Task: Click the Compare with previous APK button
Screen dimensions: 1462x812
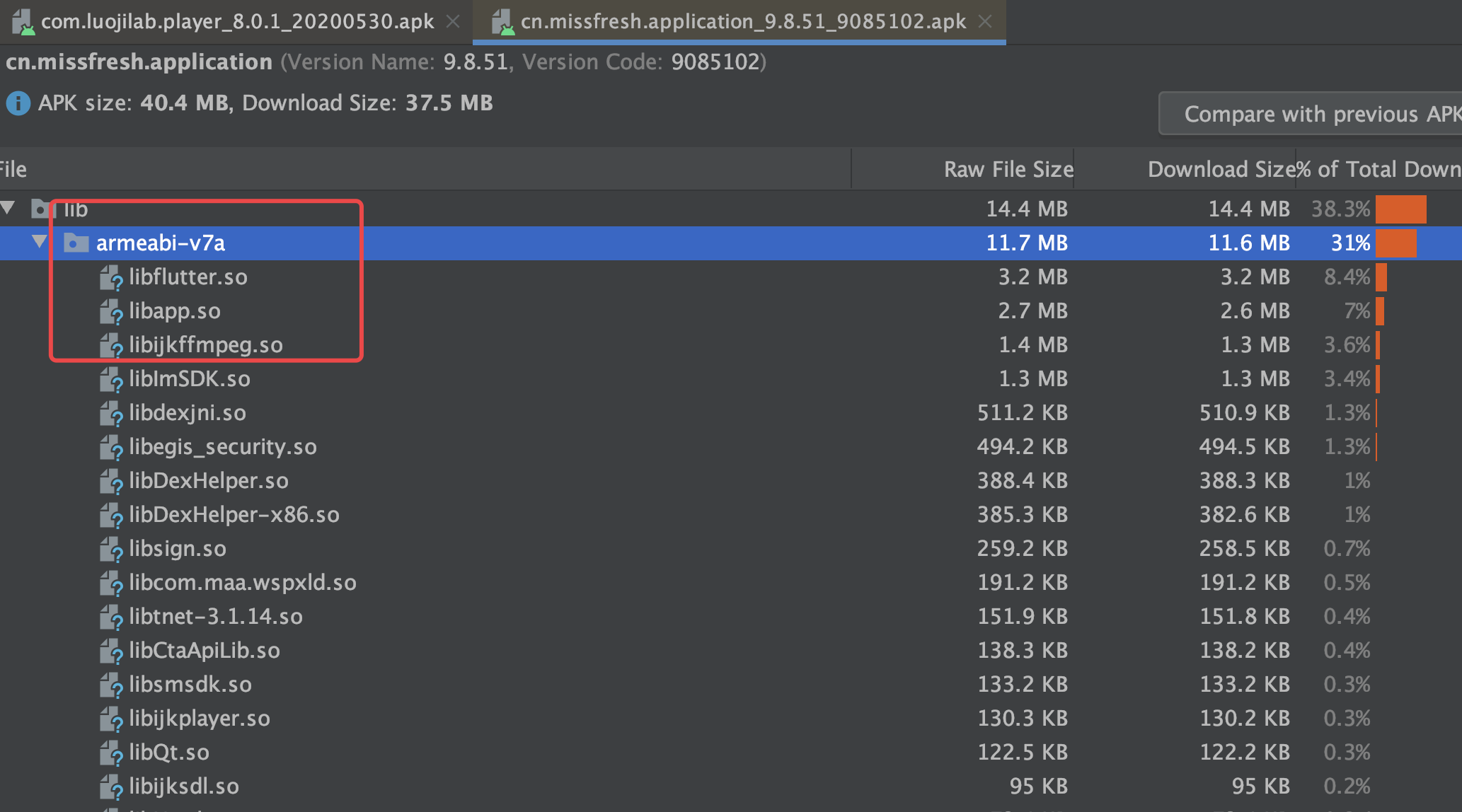Action: coord(1311,113)
